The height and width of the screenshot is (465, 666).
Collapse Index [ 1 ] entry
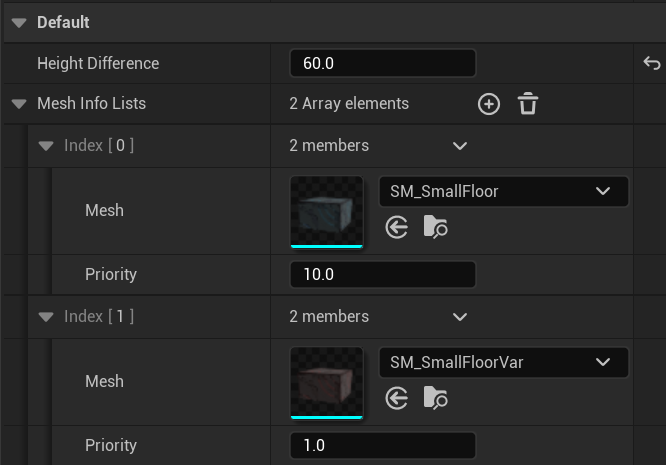(x=46, y=317)
